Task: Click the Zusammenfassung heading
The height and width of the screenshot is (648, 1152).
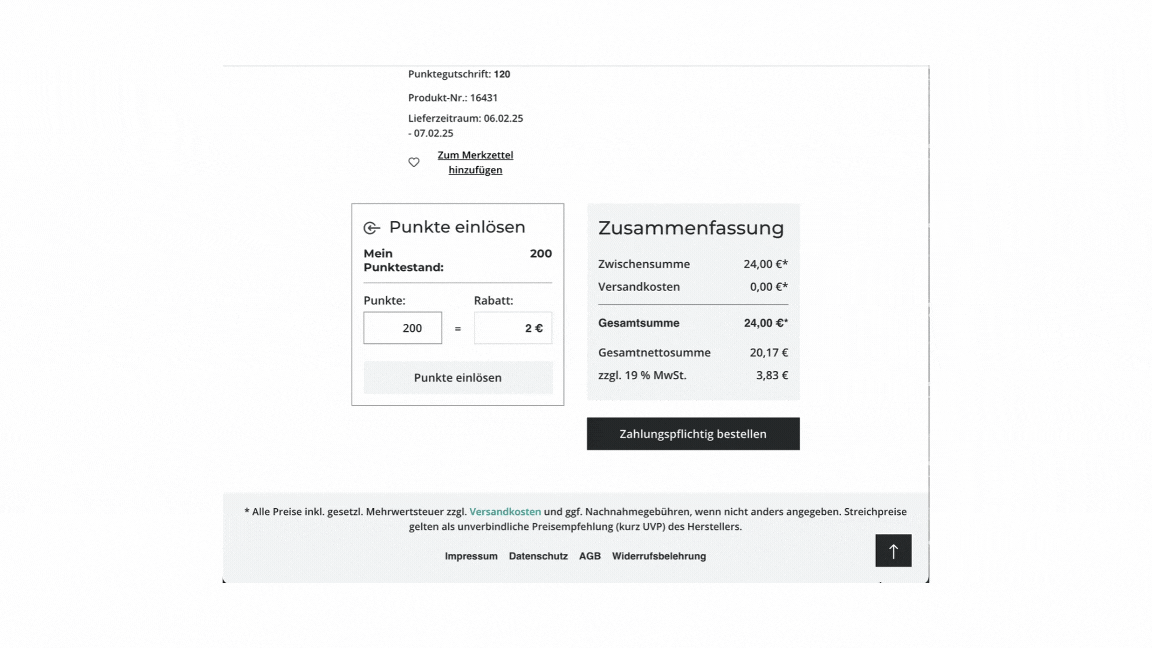Action: pyautogui.click(x=691, y=228)
